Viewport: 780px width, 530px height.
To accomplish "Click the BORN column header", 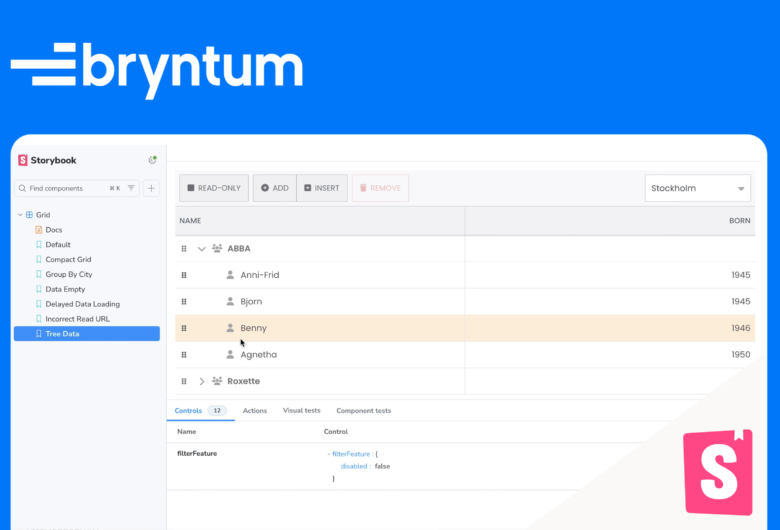I will tap(610, 221).
